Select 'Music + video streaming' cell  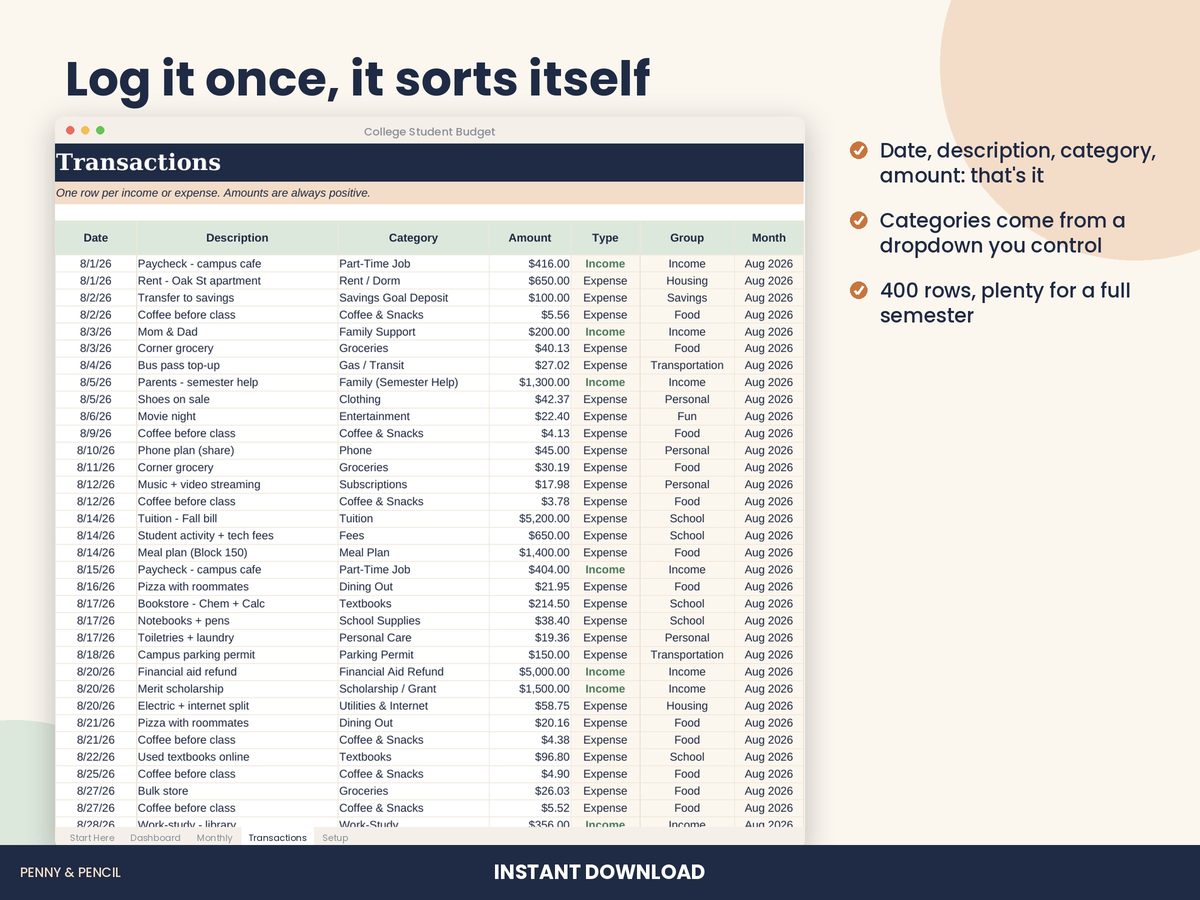237,485
